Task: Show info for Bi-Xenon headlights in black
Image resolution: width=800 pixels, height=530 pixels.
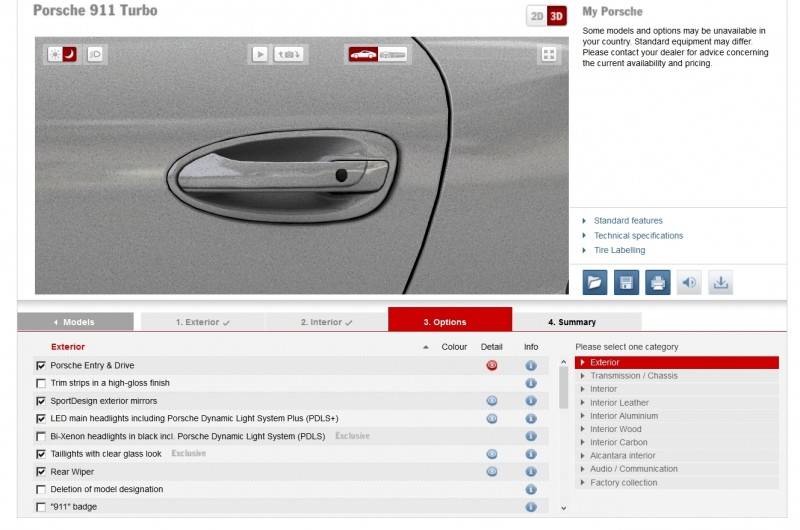Action: click(x=531, y=437)
